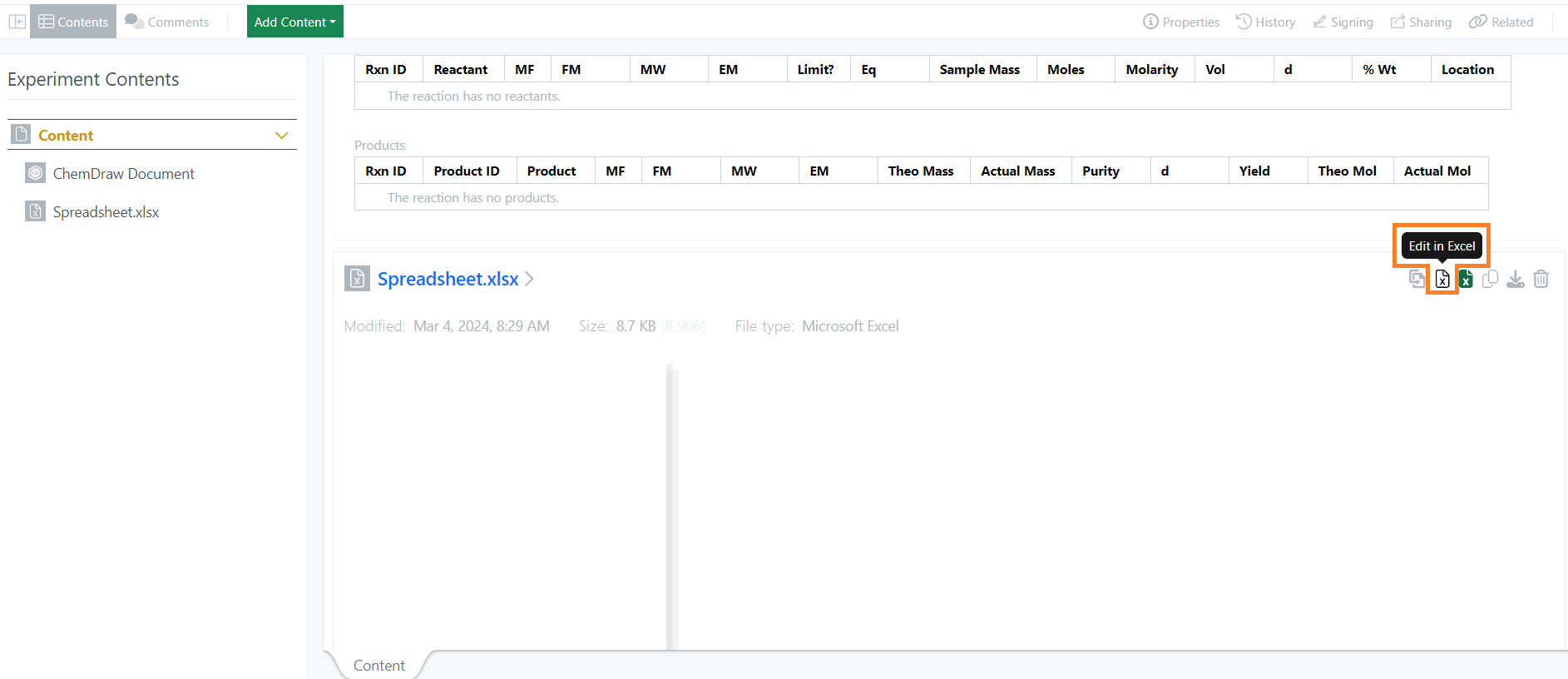Open the Sharing settings

1421,22
